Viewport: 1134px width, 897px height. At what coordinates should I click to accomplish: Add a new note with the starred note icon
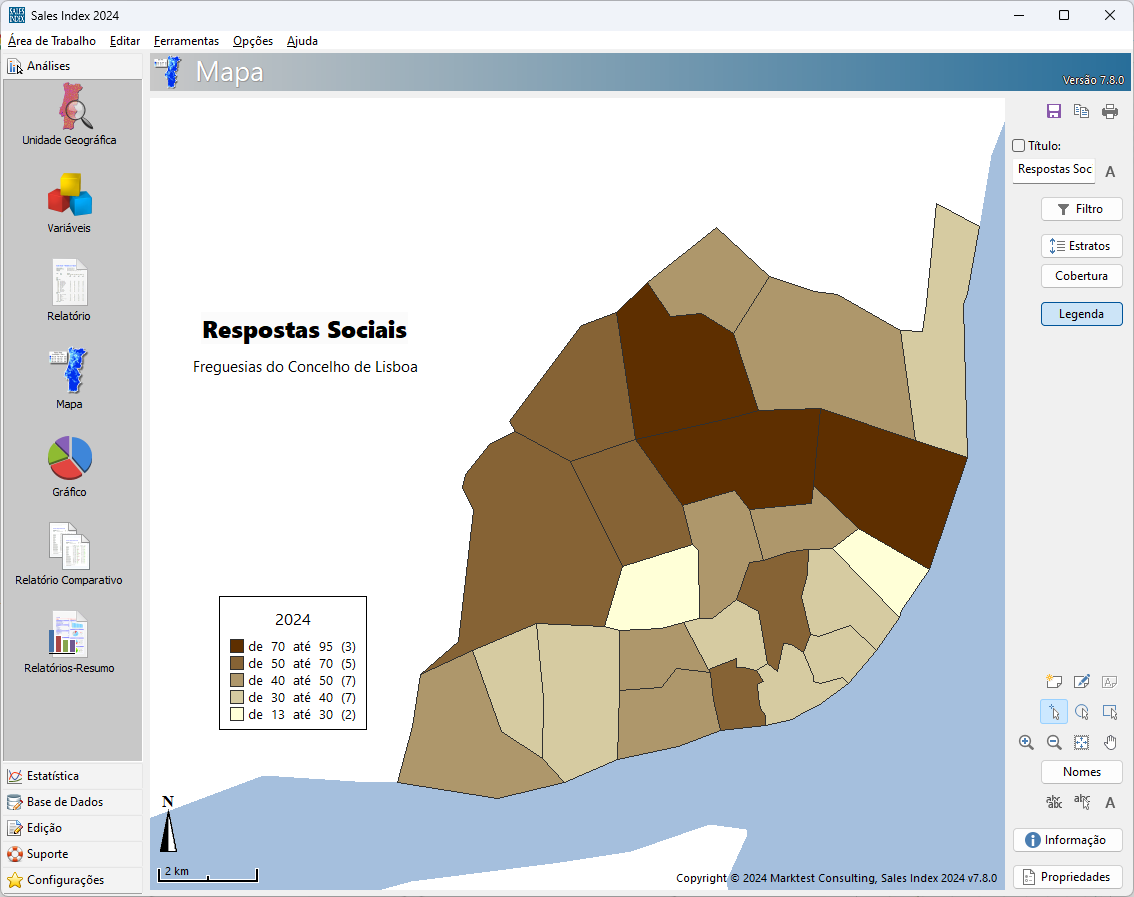click(1053, 682)
